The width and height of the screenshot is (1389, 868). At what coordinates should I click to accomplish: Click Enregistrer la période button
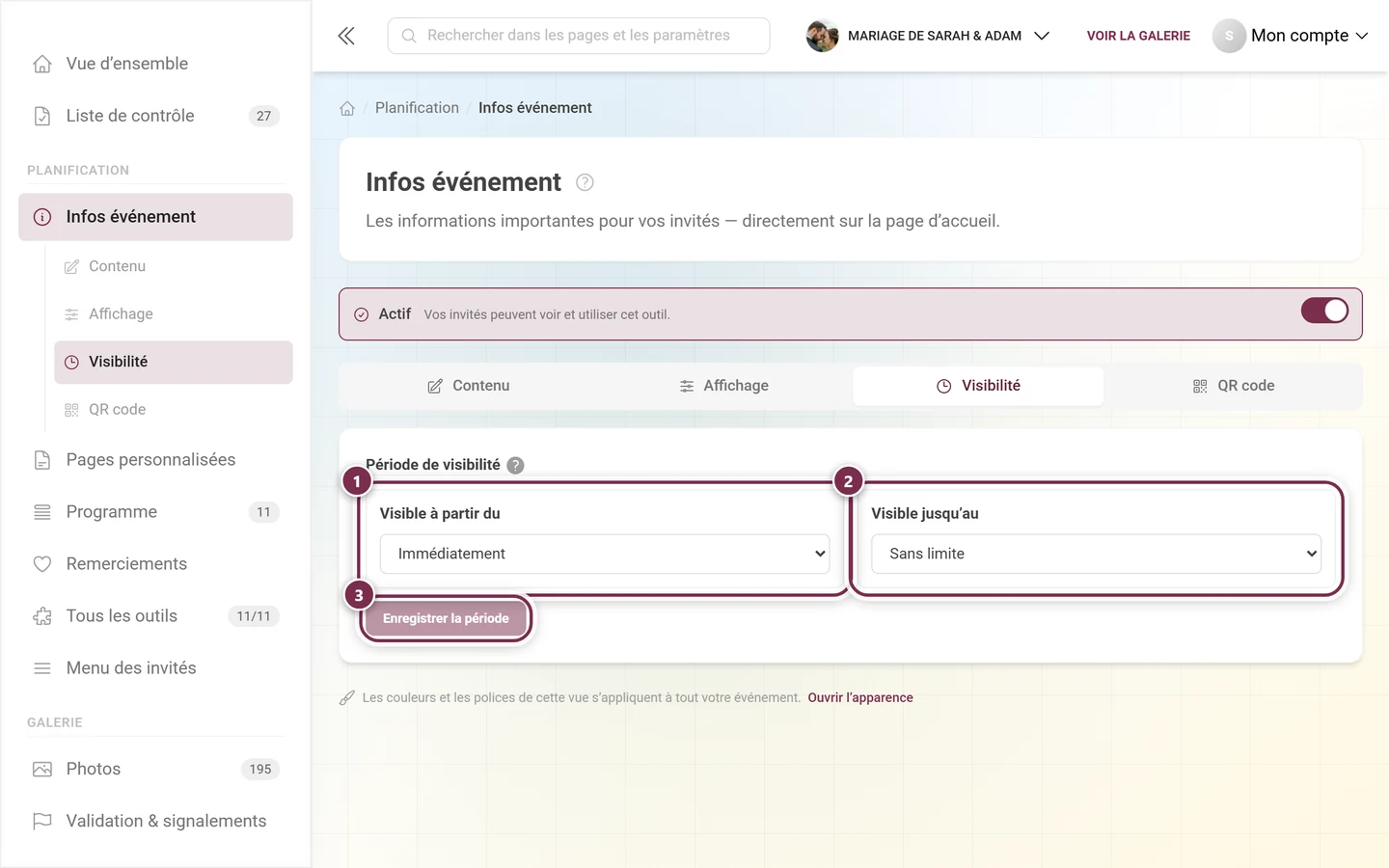pyautogui.click(x=446, y=618)
